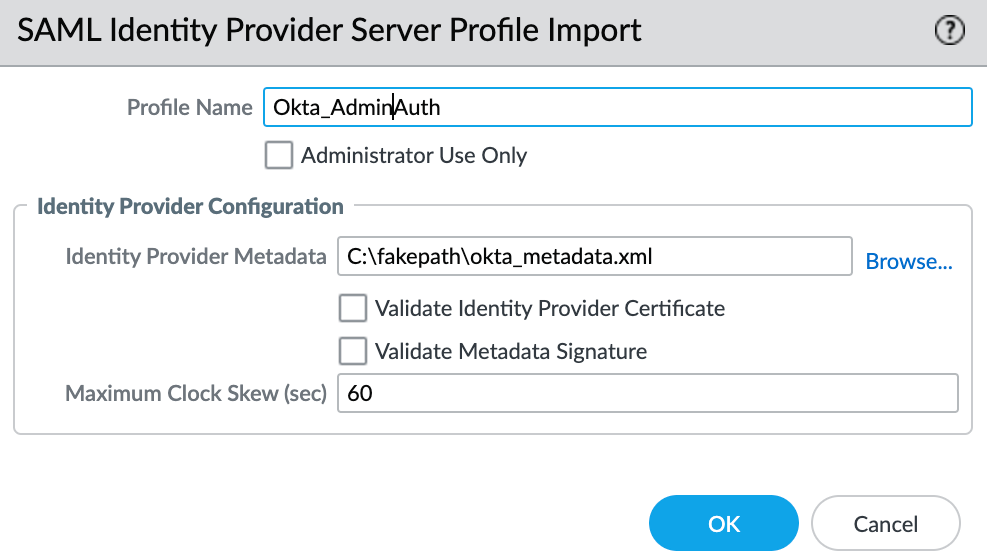Confirm the import with the OK button
987x559 pixels.
724,523
